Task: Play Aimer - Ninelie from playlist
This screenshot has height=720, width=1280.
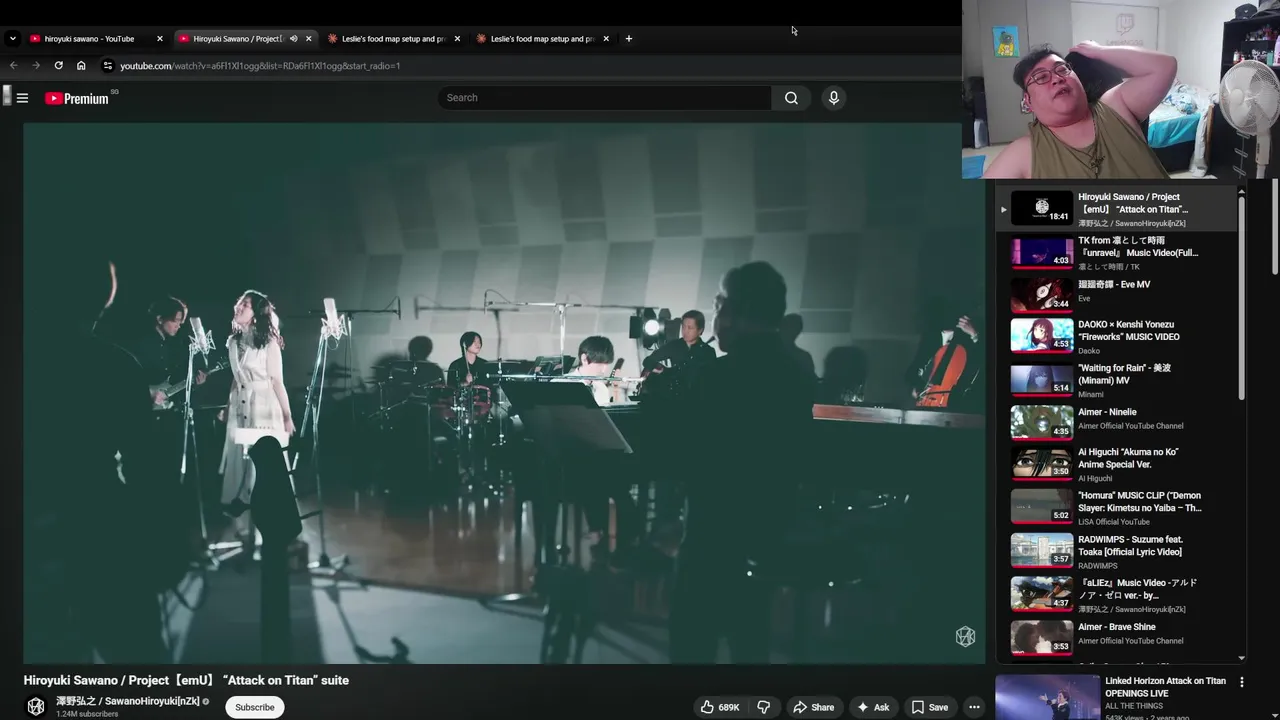Action: point(1116,423)
